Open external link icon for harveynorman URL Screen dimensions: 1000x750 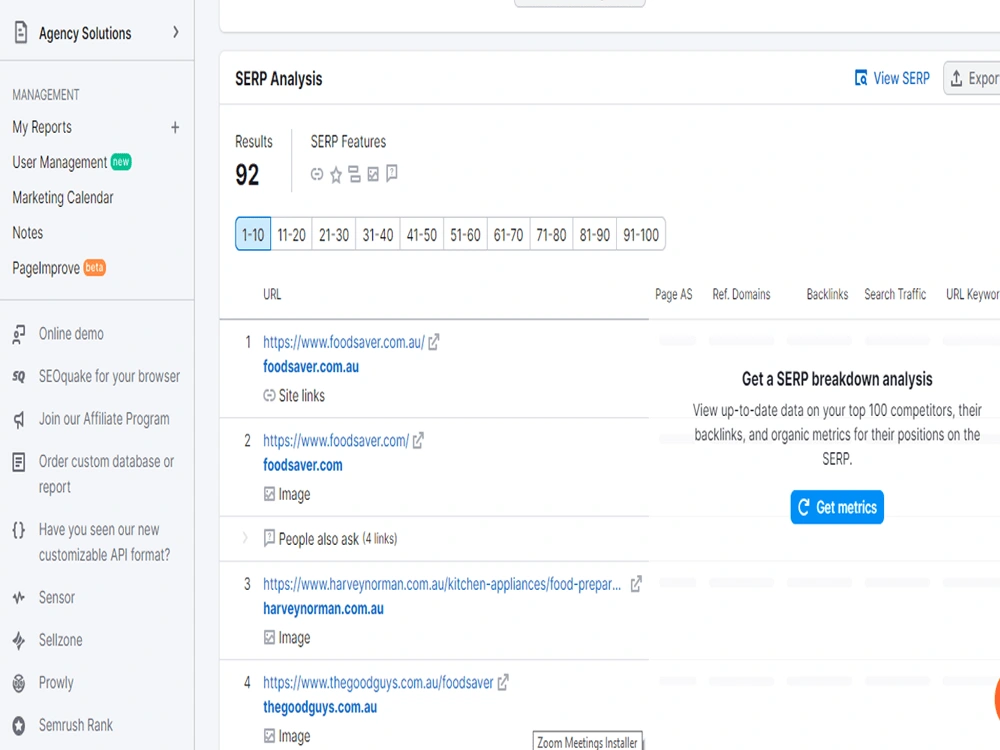coord(636,584)
